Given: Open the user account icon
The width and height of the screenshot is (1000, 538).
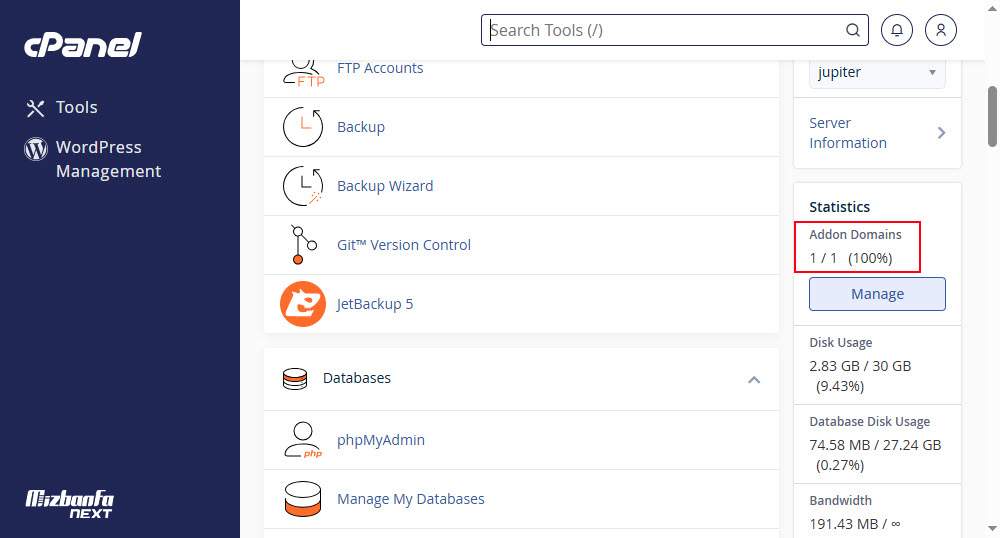Looking at the screenshot, I should click(x=941, y=30).
